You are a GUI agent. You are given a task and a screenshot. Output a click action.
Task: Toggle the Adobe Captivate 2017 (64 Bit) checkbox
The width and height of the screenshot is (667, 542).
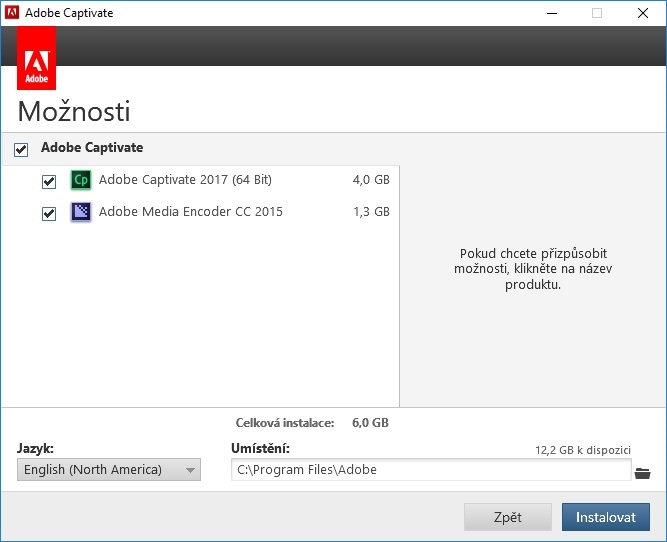(x=49, y=182)
